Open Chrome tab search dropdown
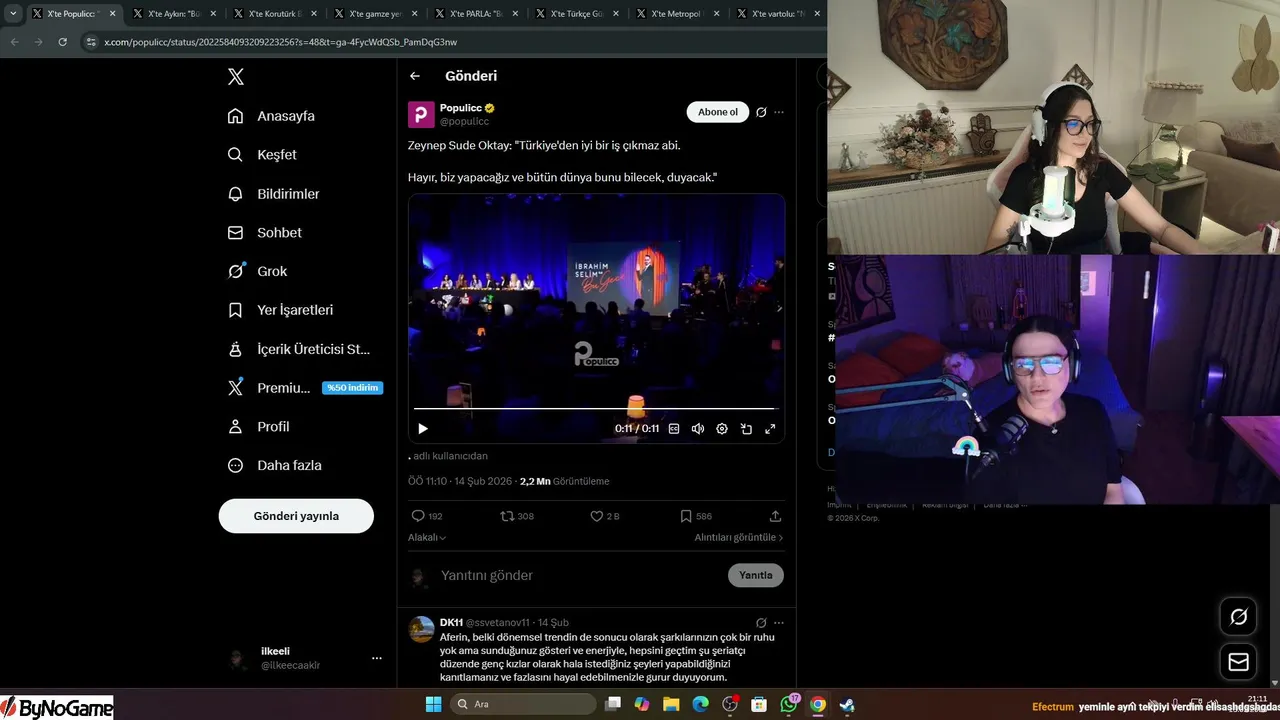This screenshot has width=1280, height=720. tap(13, 14)
